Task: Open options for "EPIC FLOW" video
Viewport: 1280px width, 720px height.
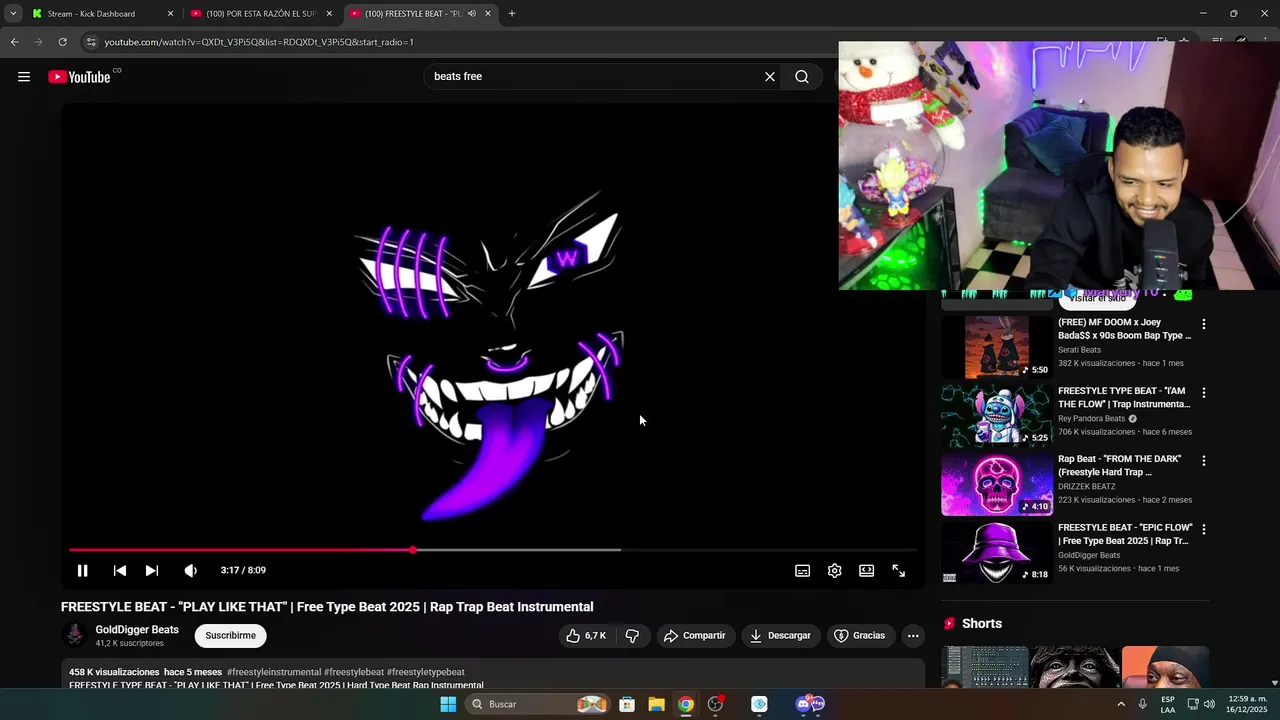Action: 1204,529
